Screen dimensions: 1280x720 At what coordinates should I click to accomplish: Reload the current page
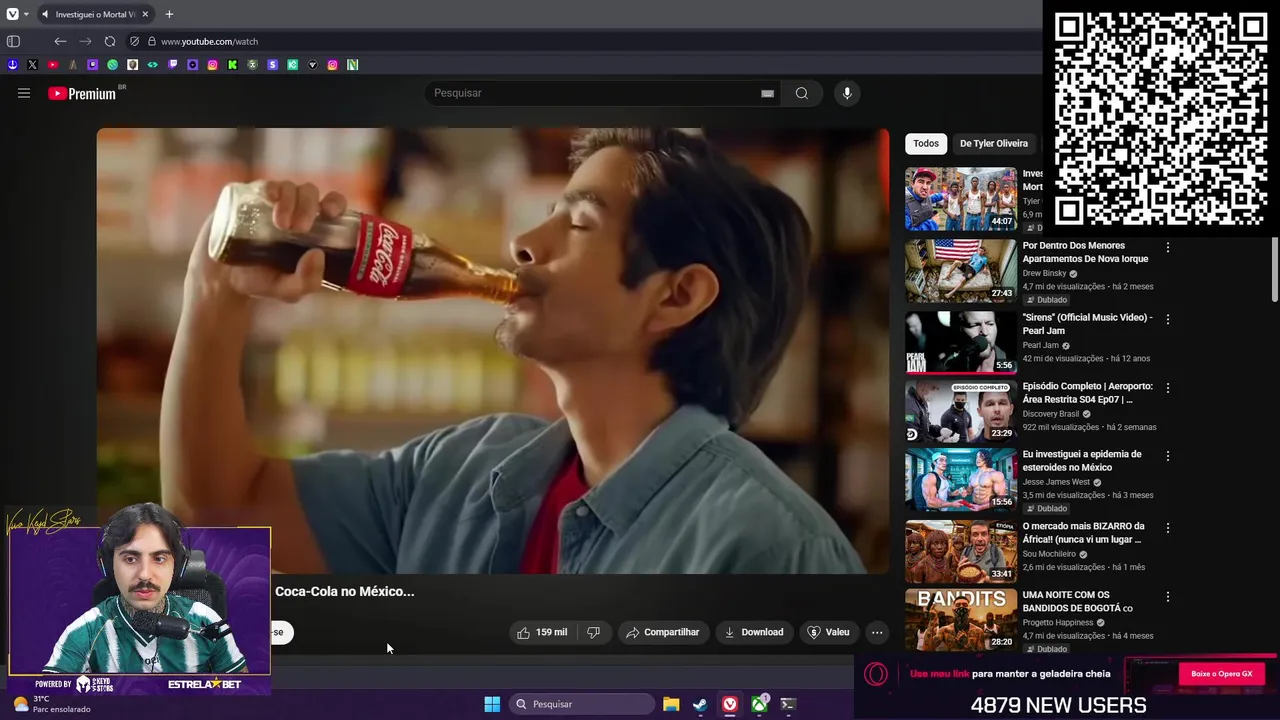(110, 41)
